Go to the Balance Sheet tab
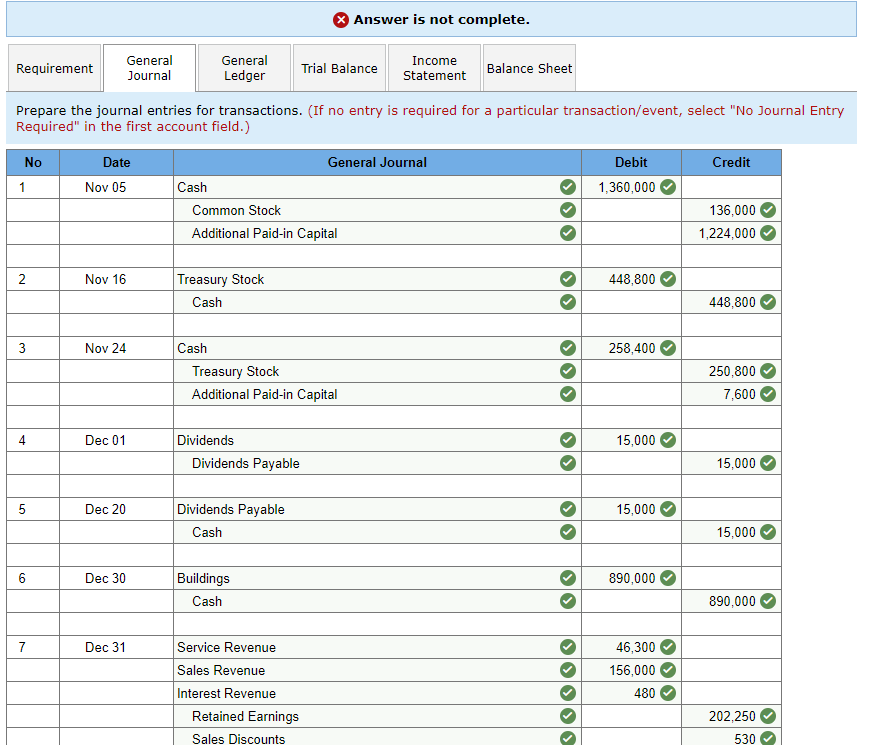The height and width of the screenshot is (750, 869). [x=529, y=68]
